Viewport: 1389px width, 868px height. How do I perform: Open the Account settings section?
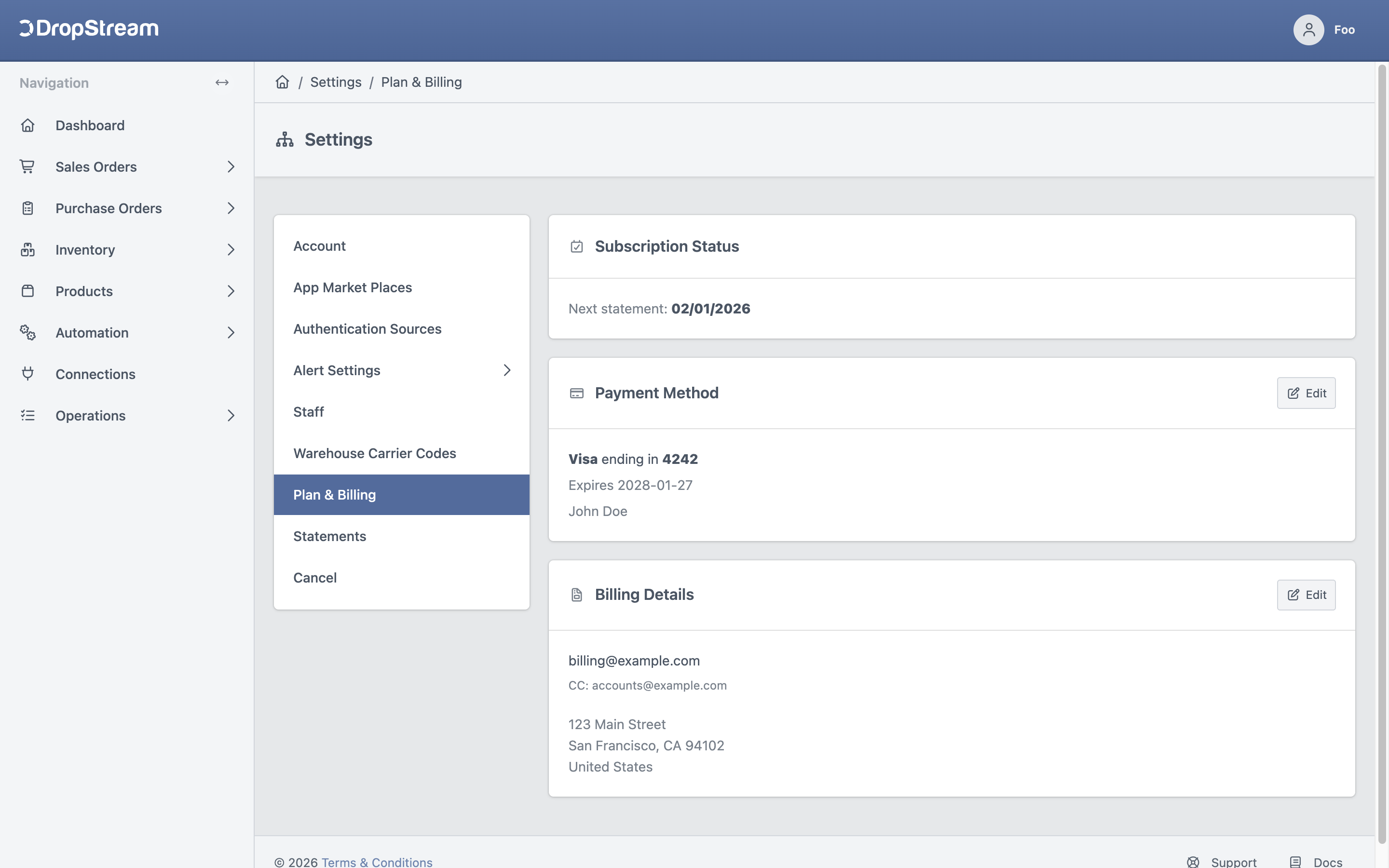401,246
